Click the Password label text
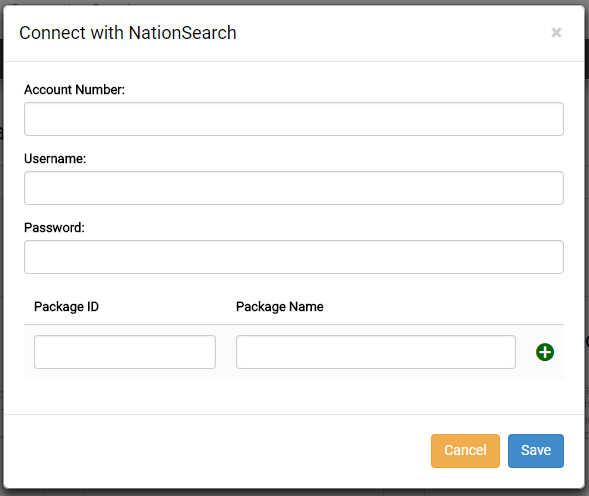 pyautogui.click(x=54, y=228)
